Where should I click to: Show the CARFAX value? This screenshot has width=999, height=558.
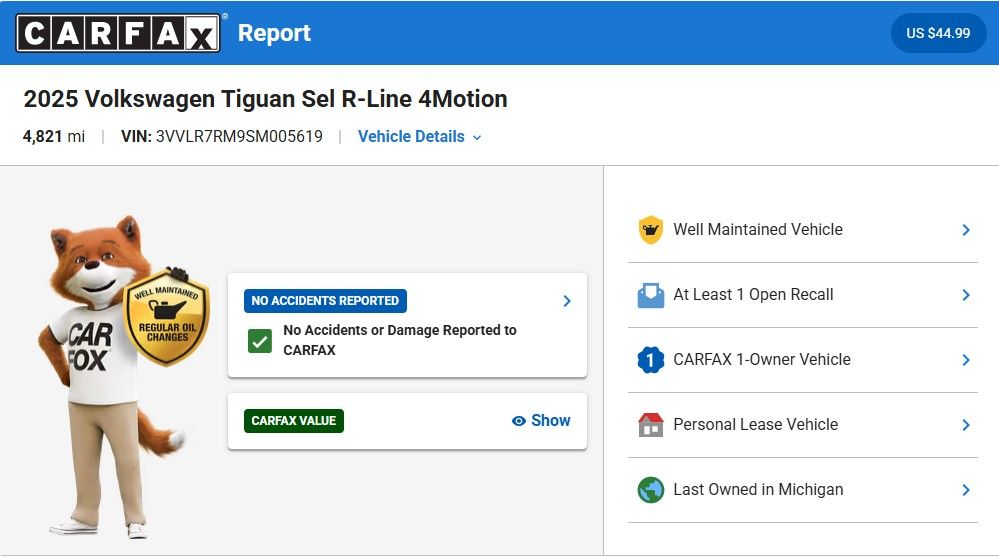point(541,420)
